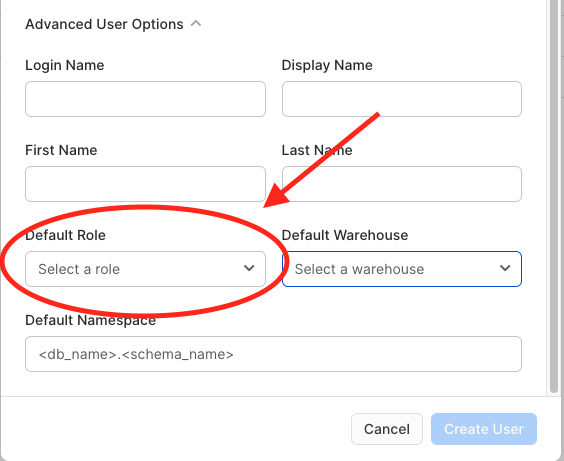Click the Login Name label
The width and height of the screenshot is (564, 461).
point(65,65)
